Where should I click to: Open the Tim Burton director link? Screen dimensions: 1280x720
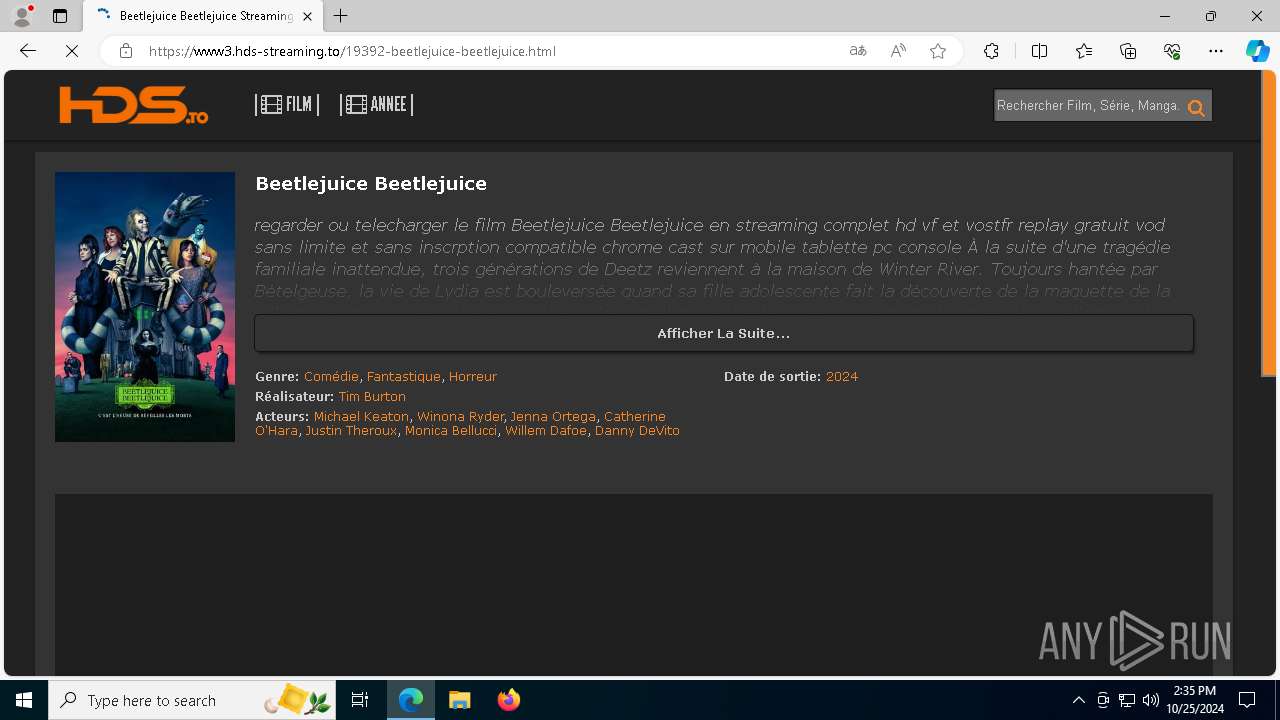[x=372, y=397]
